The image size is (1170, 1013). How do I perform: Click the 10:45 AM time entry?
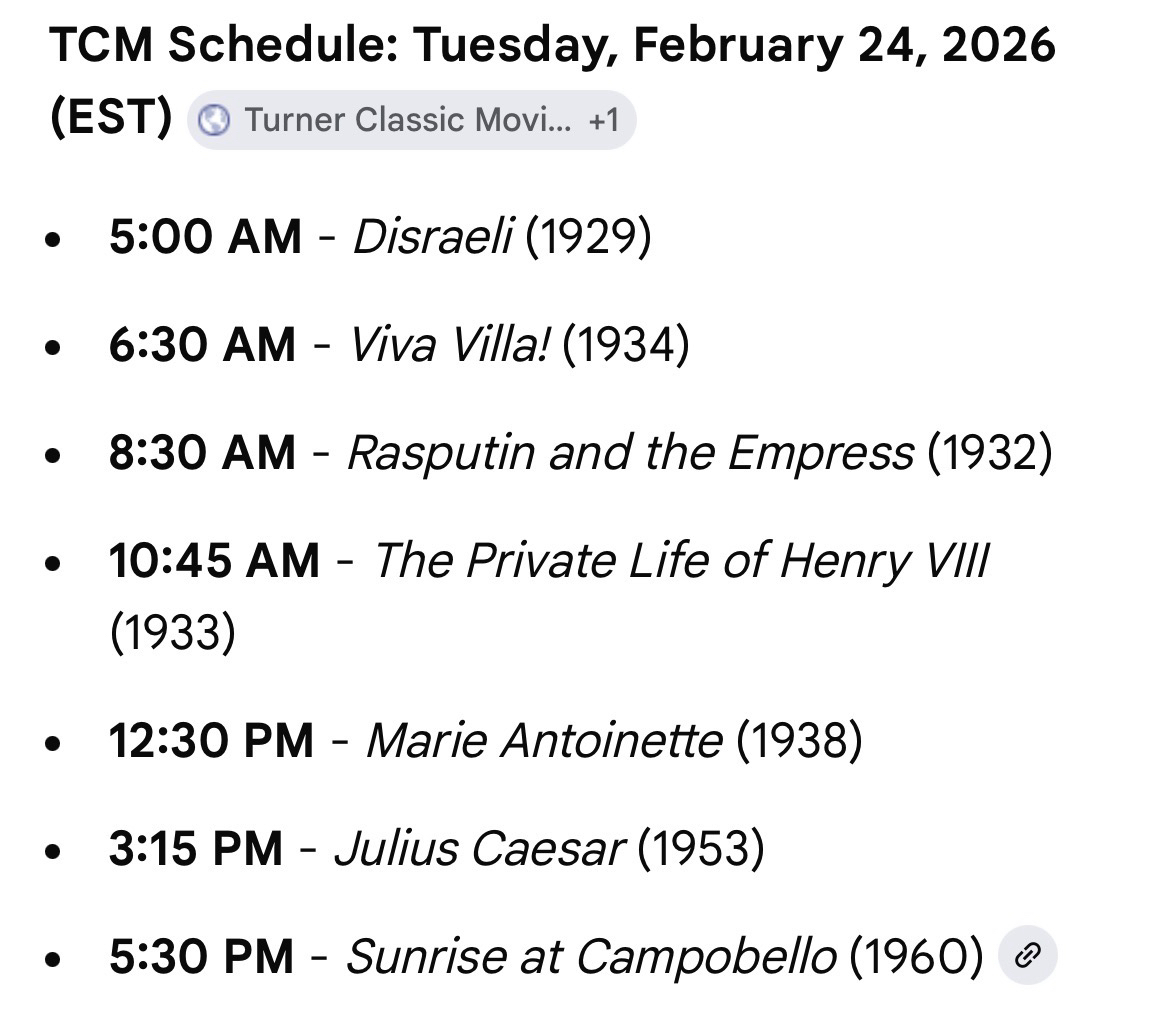(x=215, y=561)
